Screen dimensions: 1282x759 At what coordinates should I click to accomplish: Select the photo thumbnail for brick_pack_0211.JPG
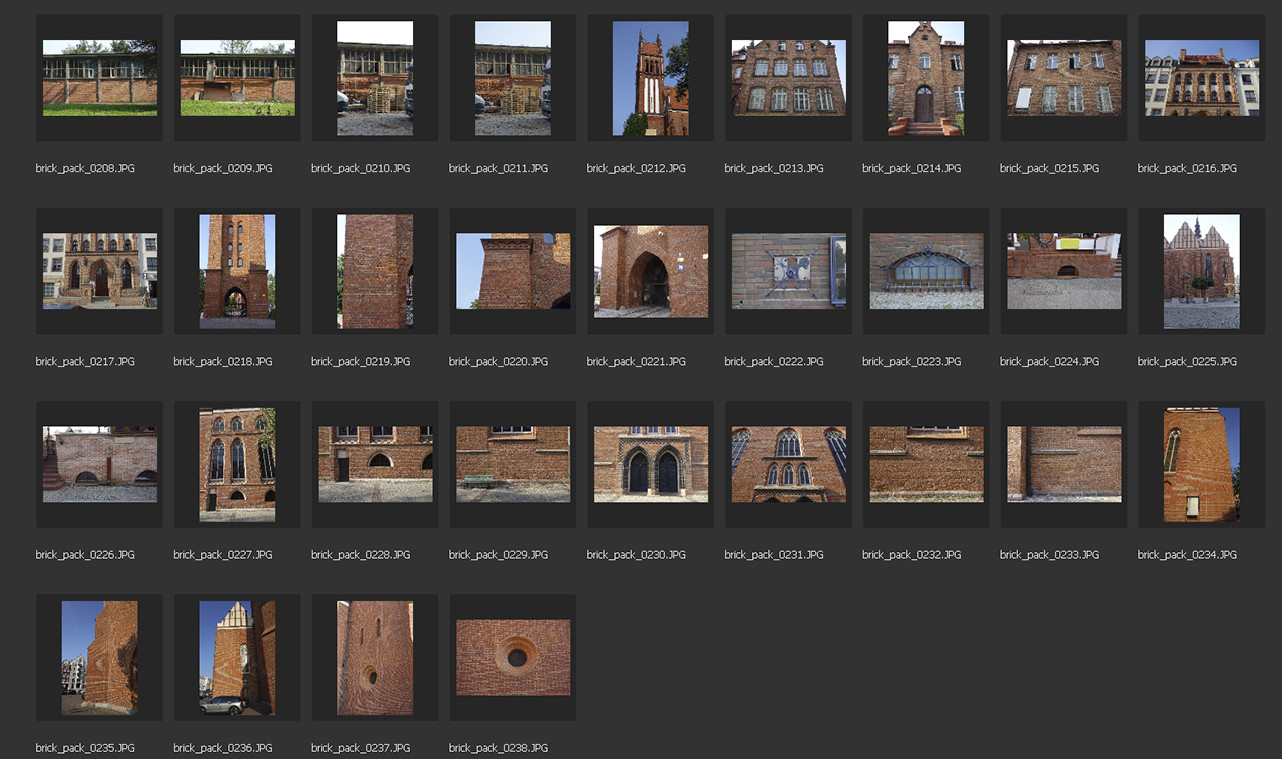pos(513,78)
